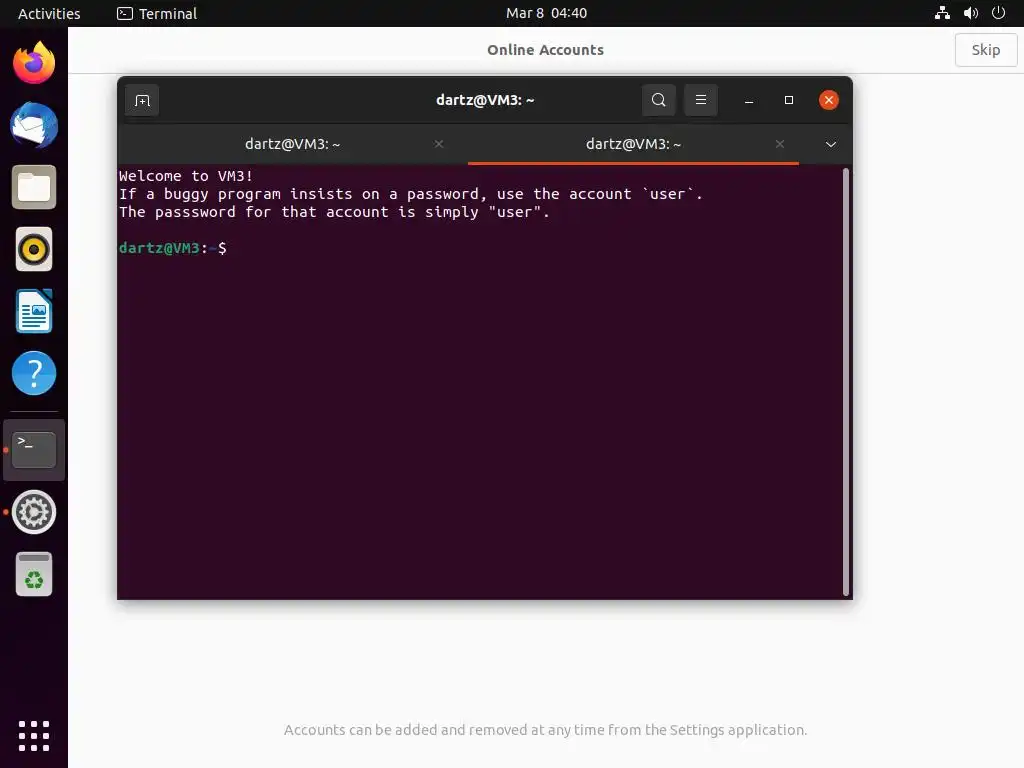Open Settings gear icon in the dock

click(x=34, y=512)
